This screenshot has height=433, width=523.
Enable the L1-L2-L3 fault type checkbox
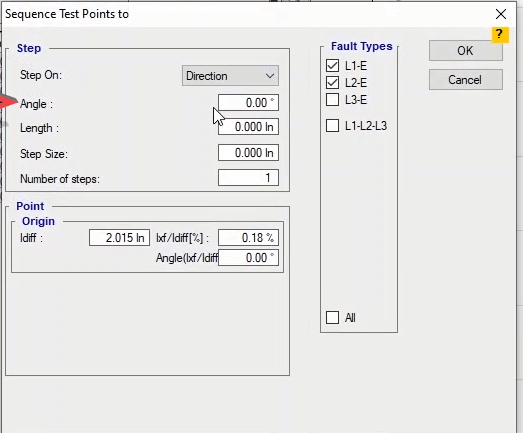[332, 126]
